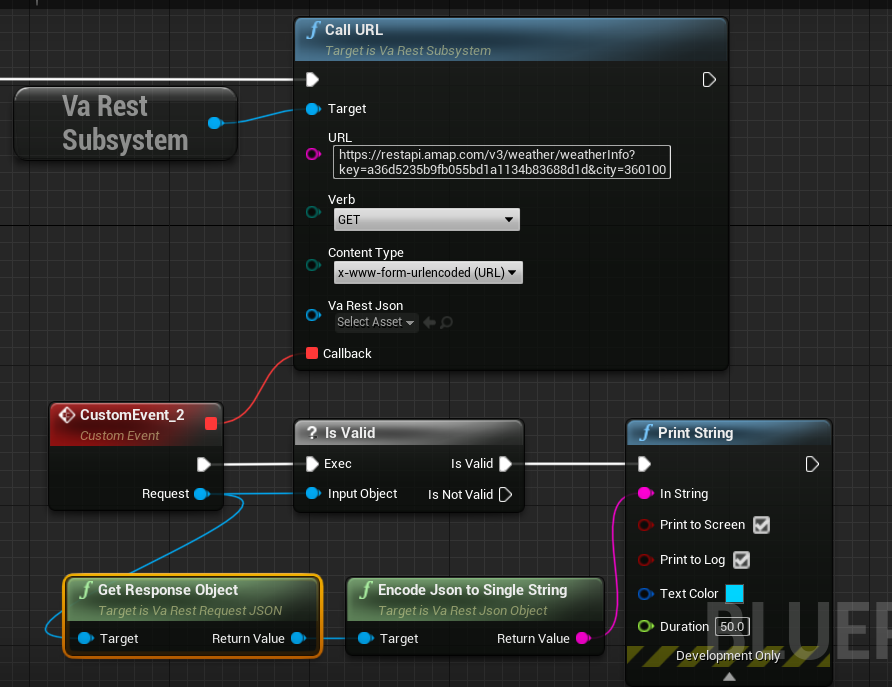The image size is (892, 687).
Task: Toggle the Print to Log checkbox
Action: (741, 560)
